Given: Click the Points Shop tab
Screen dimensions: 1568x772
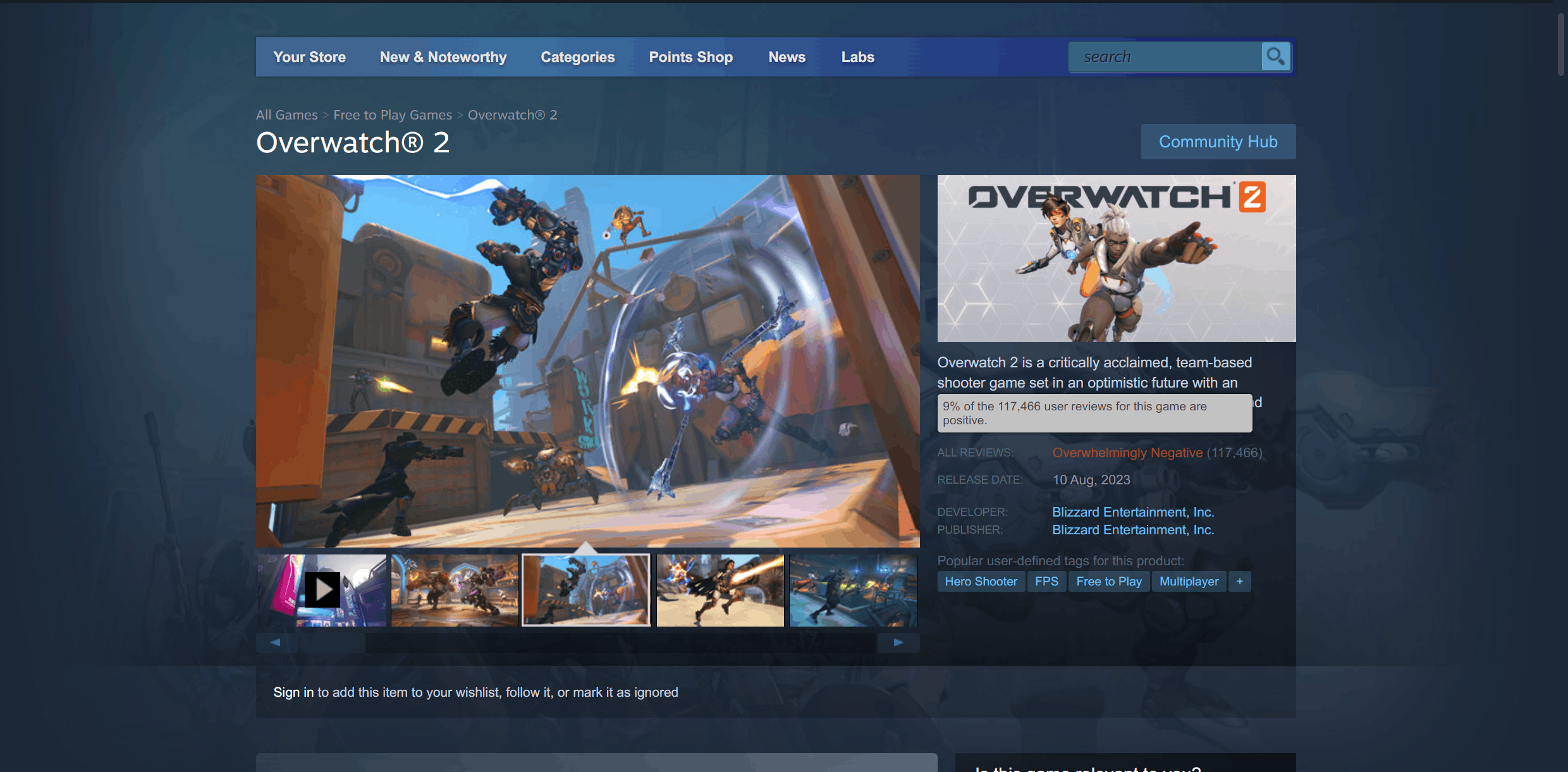Looking at the screenshot, I should pos(690,57).
